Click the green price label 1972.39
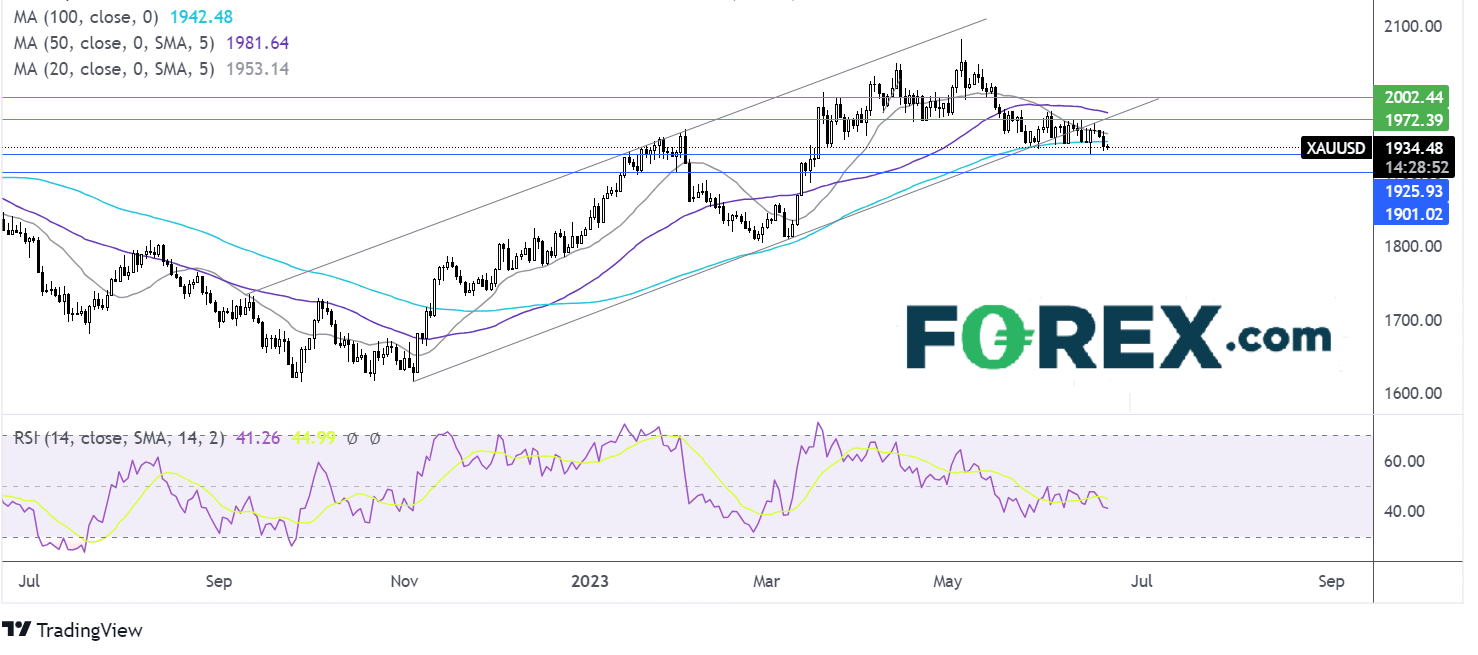 click(1414, 120)
